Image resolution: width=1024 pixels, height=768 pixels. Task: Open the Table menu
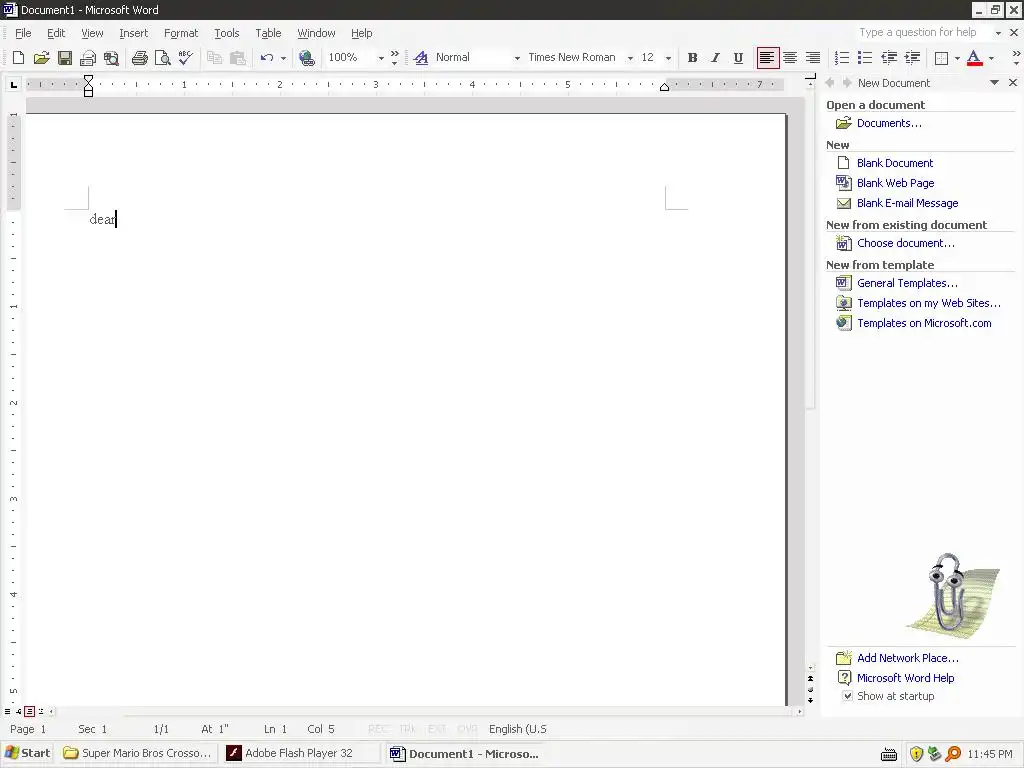268,33
